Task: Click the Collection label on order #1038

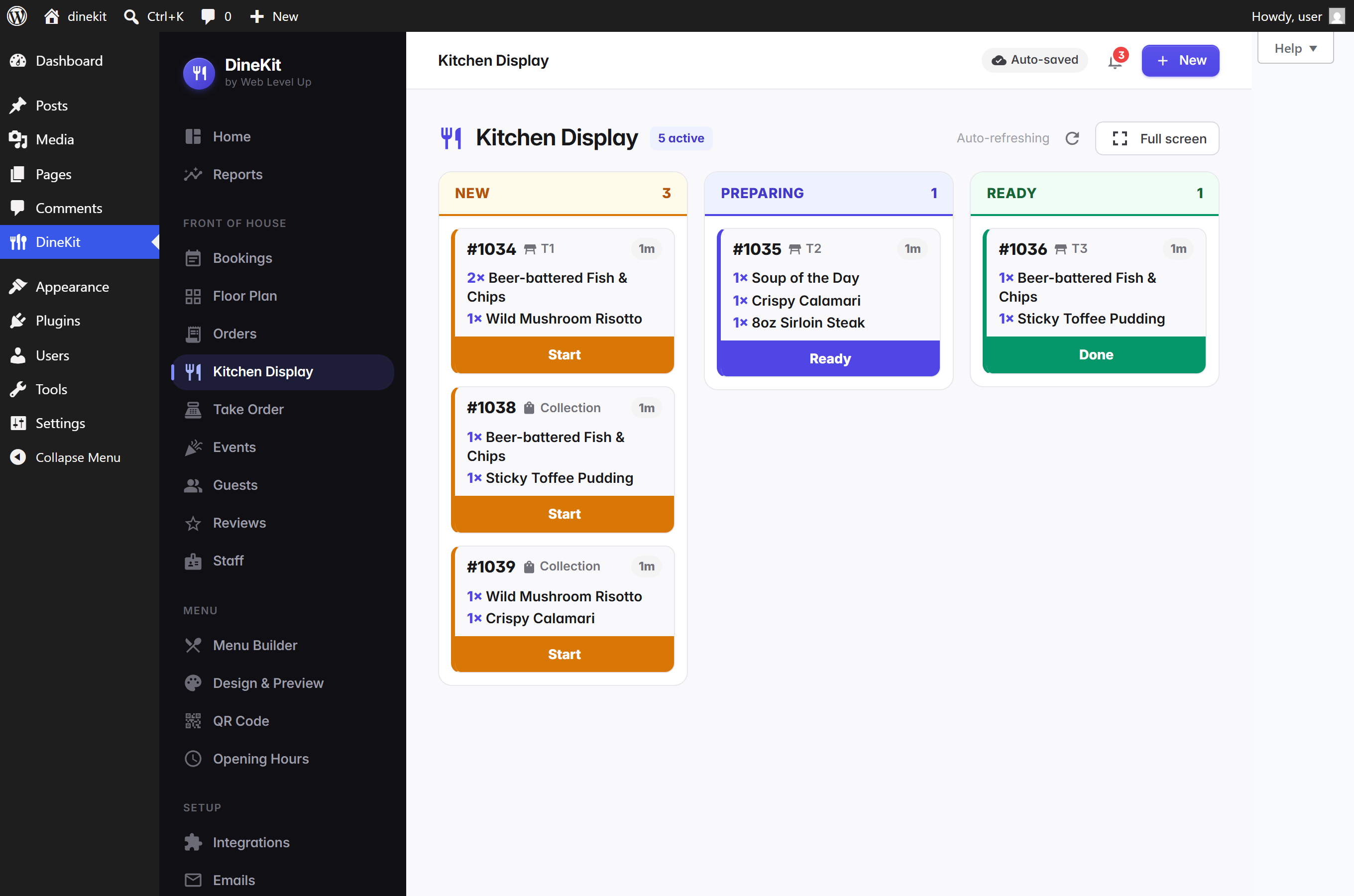Action: click(570, 408)
